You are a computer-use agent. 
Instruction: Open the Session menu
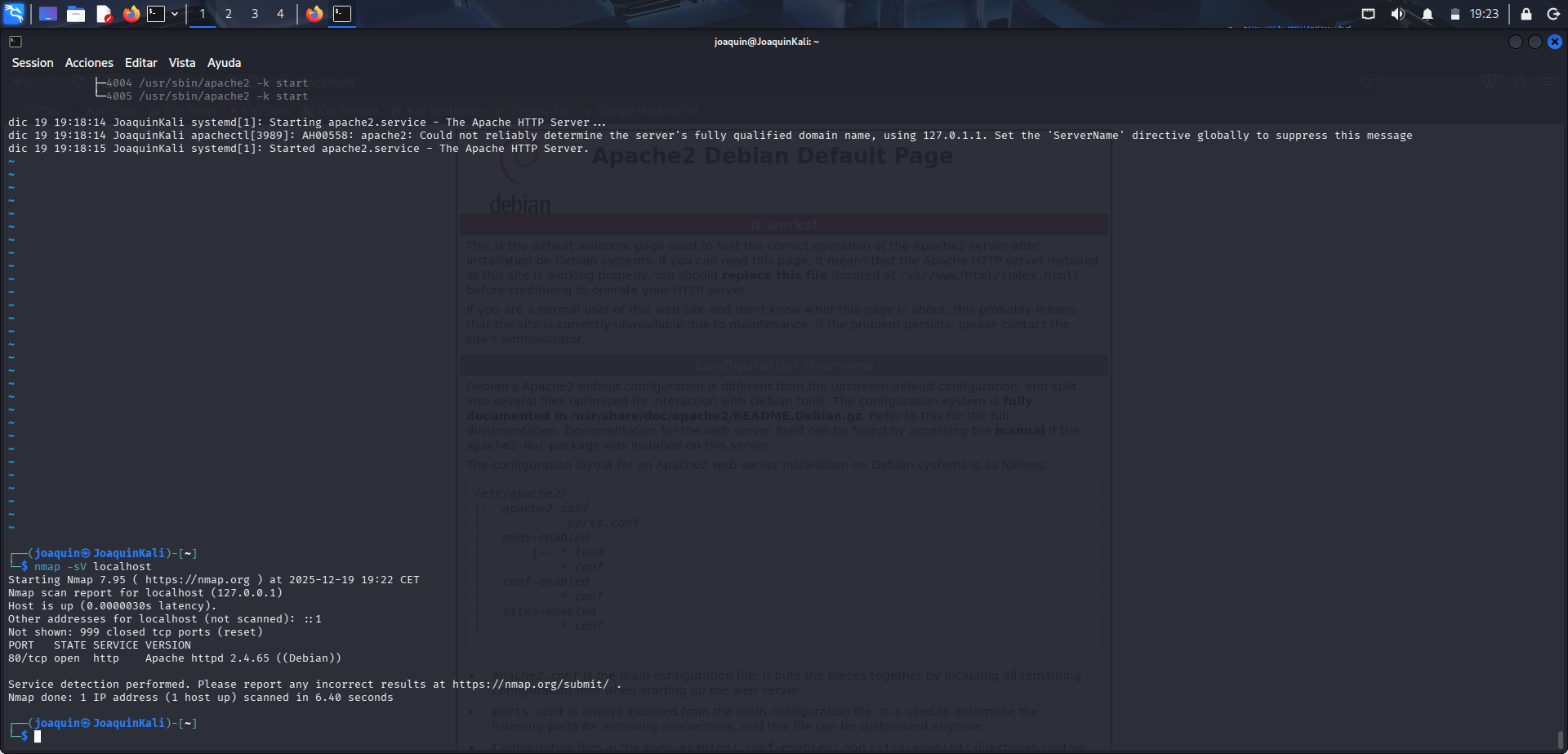pos(33,62)
